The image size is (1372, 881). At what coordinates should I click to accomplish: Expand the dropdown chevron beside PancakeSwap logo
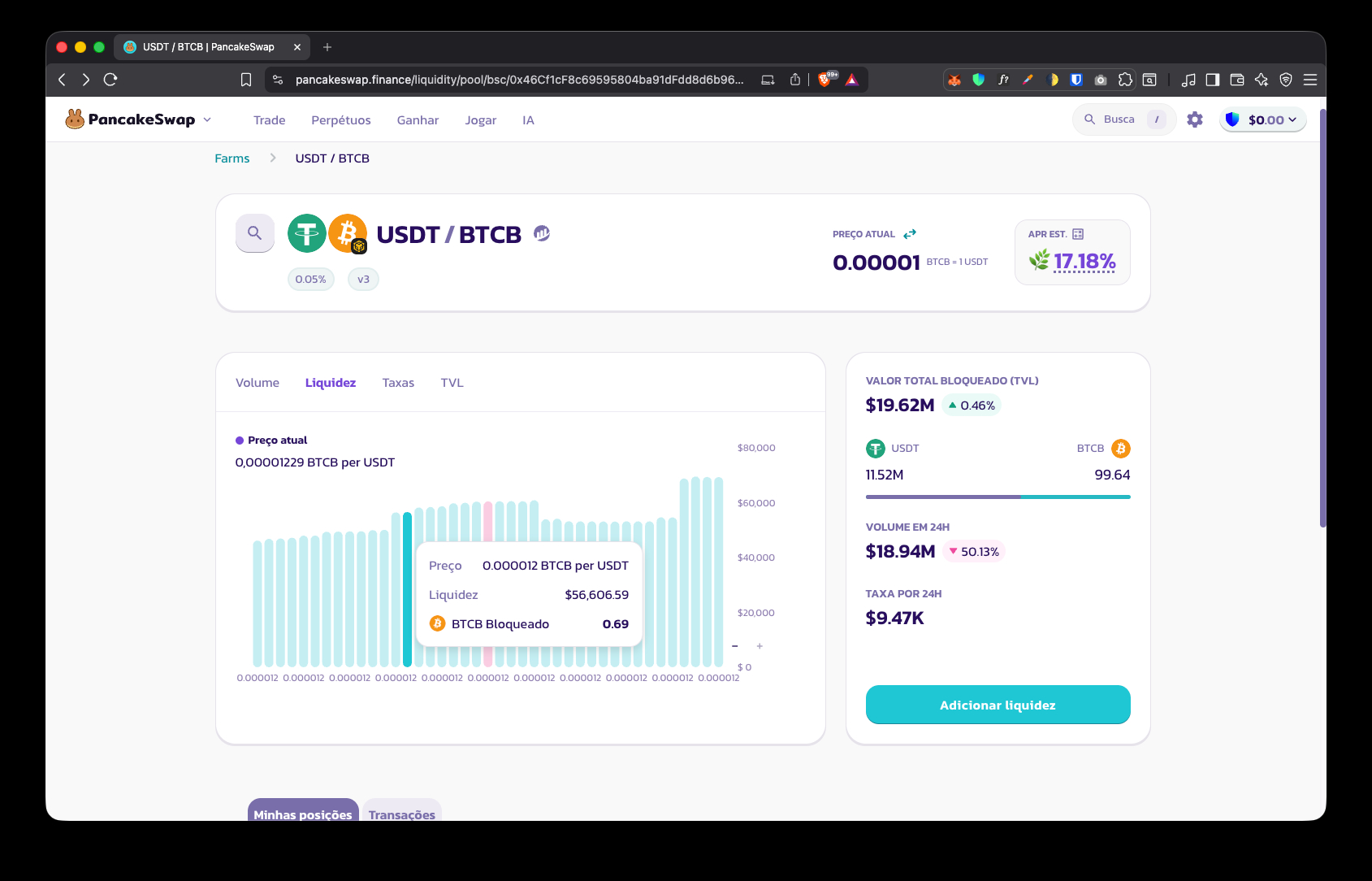click(x=207, y=119)
